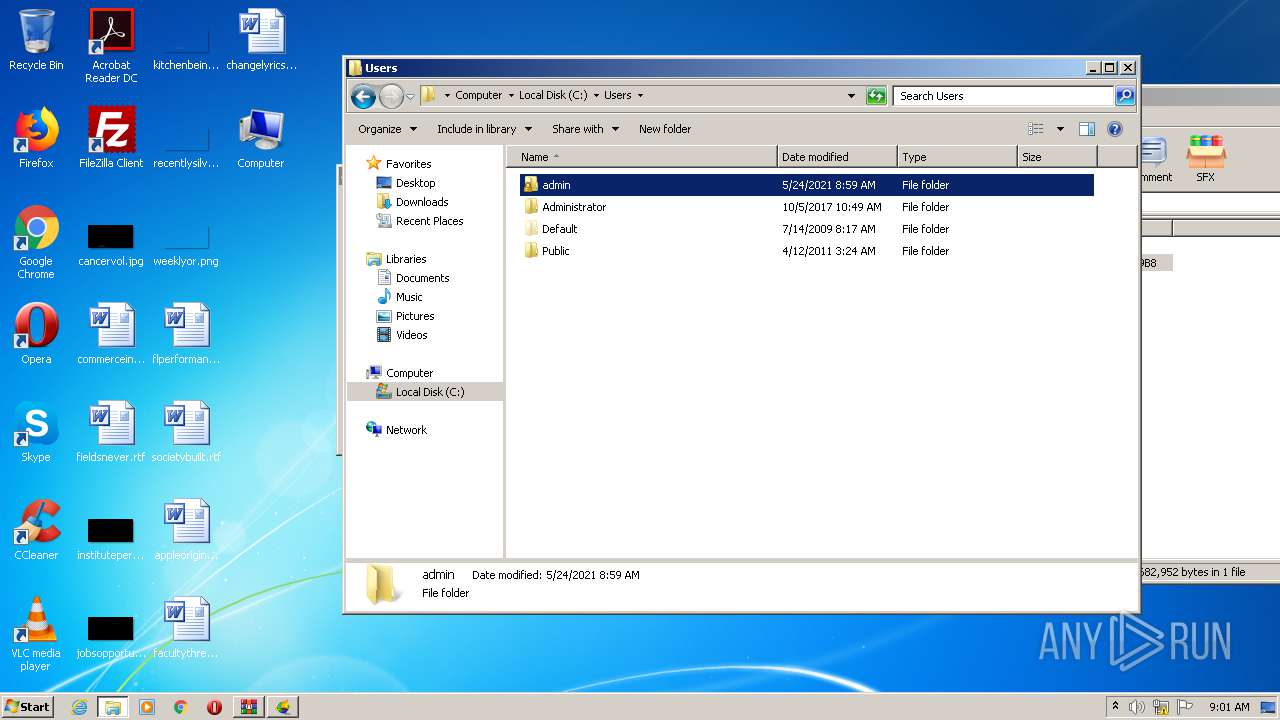Open the view options dropdown arrow
Image resolution: width=1280 pixels, height=720 pixels.
pos(1060,129)
